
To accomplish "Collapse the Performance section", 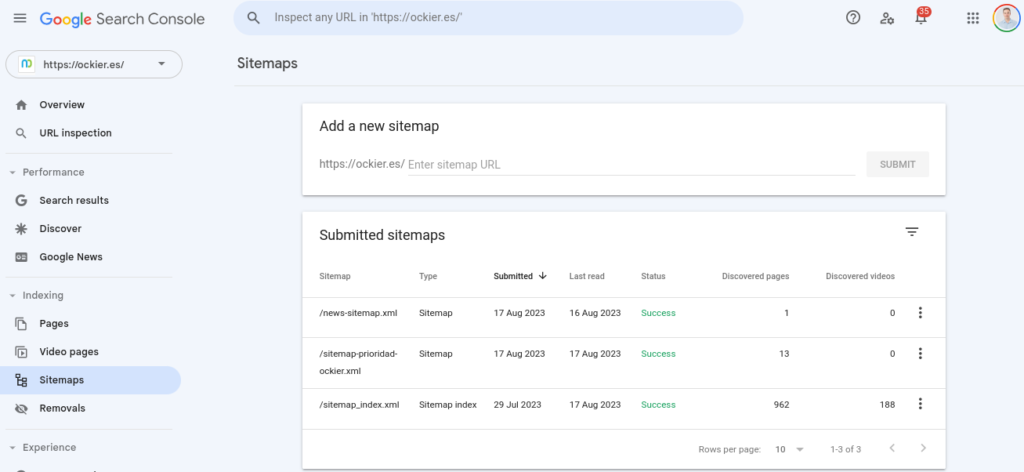I will tap(12, 172).
